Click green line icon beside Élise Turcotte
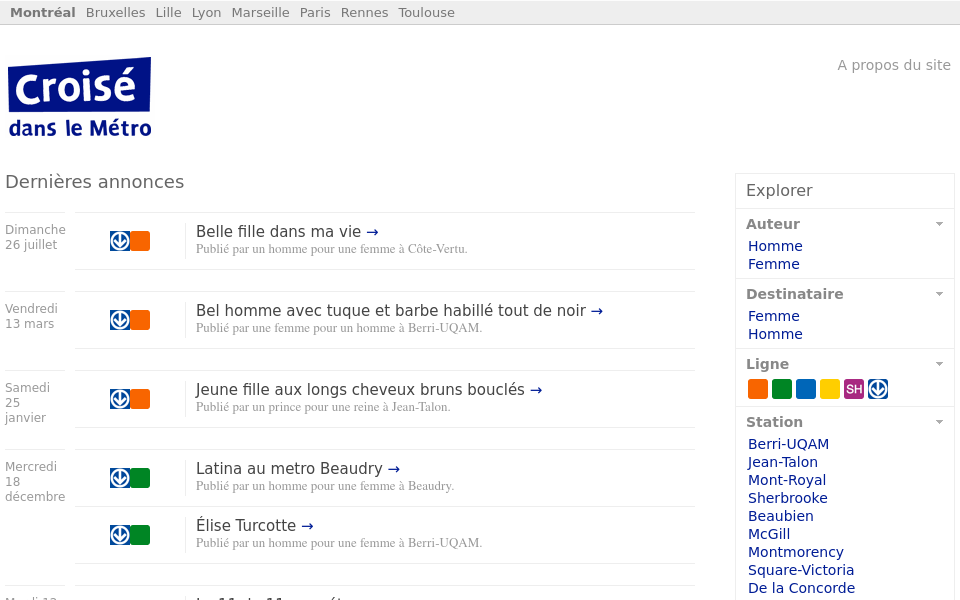 140,535
